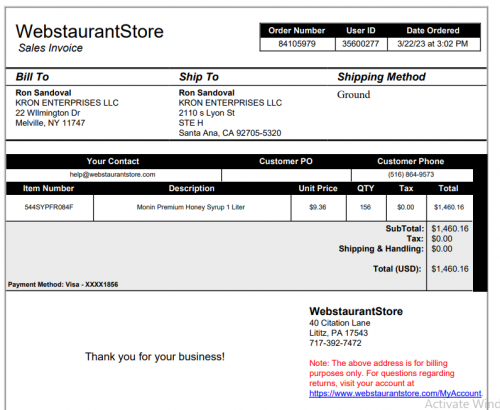
Task: Select the Ground shipping method text
Action: click(x=353, y=94)
